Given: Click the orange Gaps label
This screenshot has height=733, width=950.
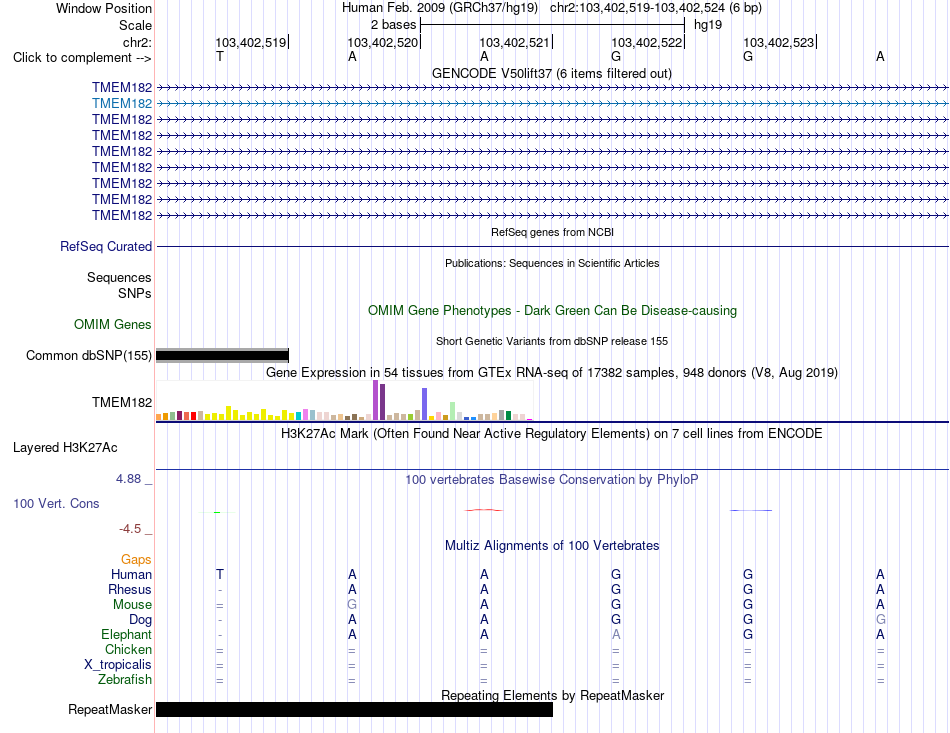Looking at the screenshot, I should [136, 559].
